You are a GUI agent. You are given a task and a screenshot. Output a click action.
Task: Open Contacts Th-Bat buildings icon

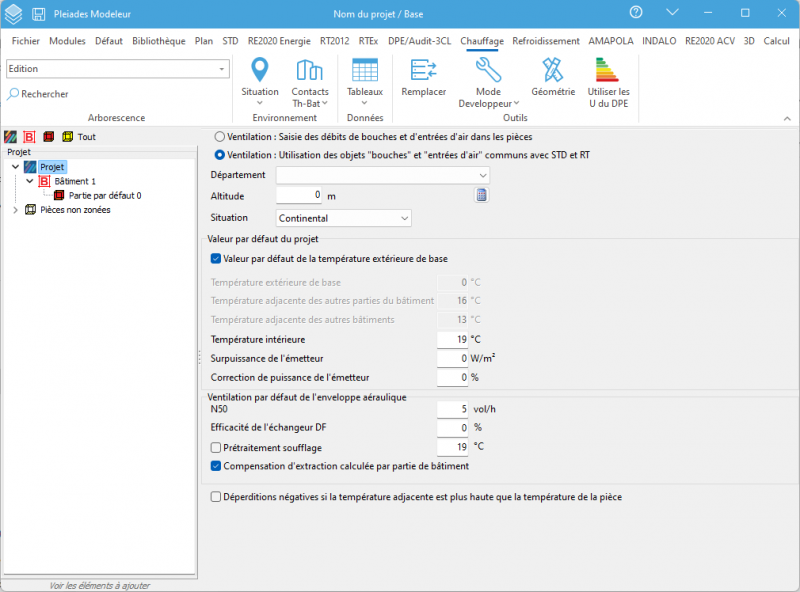[310, 70]
